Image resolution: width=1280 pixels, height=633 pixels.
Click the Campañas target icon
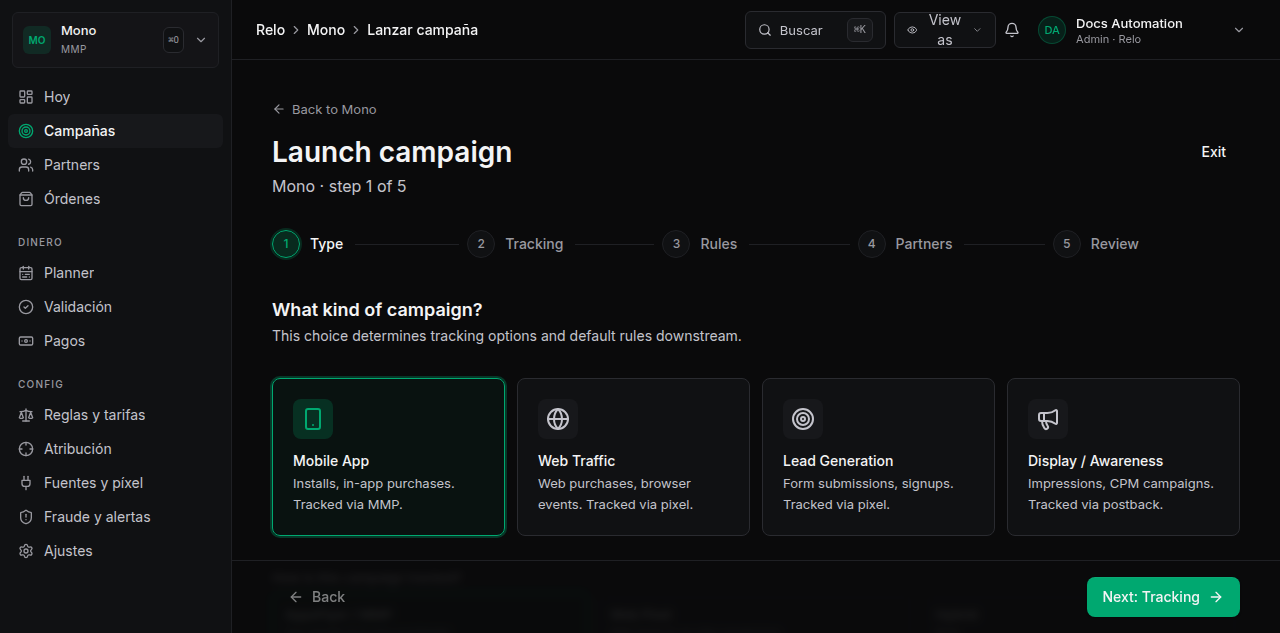pyautogui.click(x=26, y=131)
